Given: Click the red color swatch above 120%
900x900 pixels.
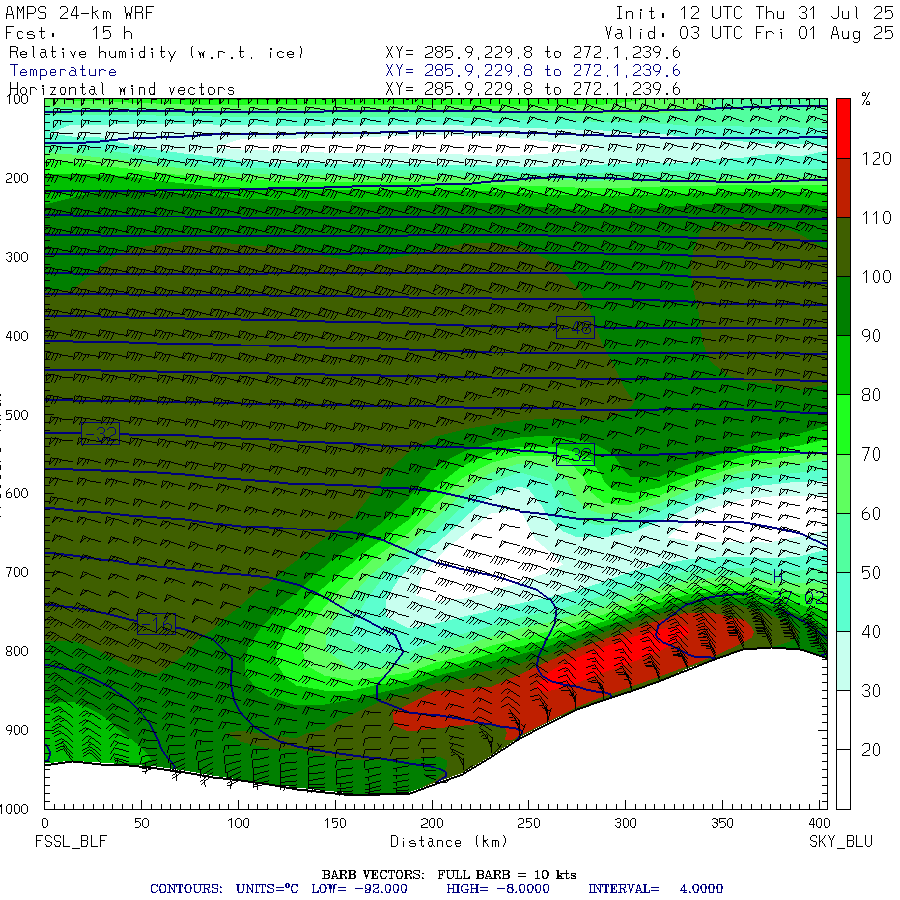Looking at the screenshot, I should coord(843,128).
